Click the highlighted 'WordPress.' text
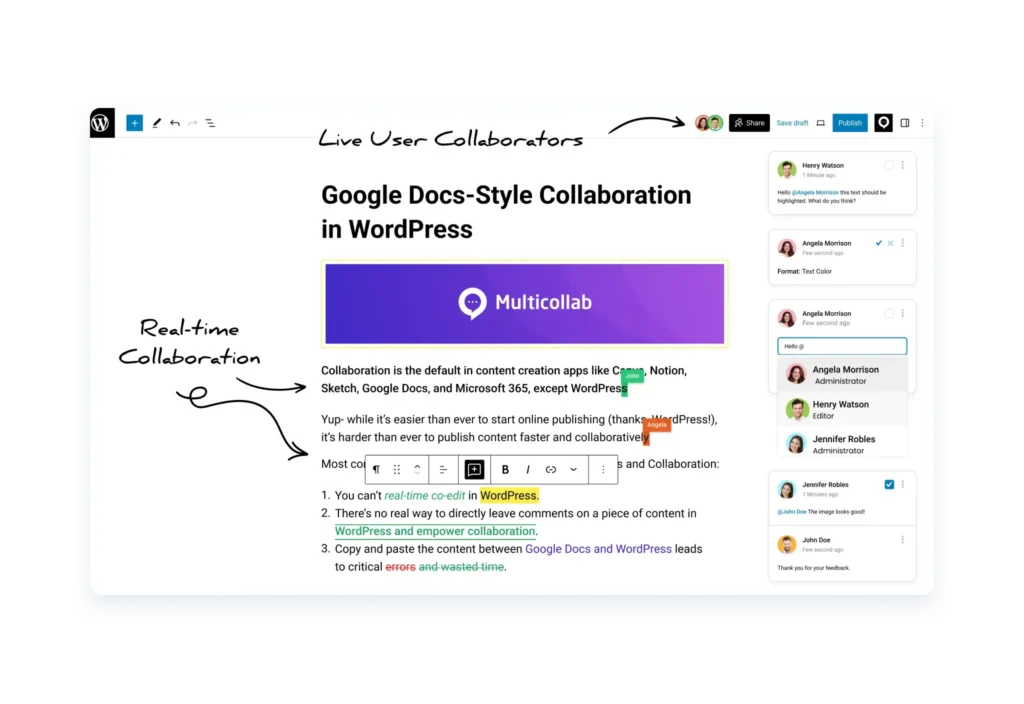Image resolution: width=1024 pixels, height=704 pixels. 509,496
